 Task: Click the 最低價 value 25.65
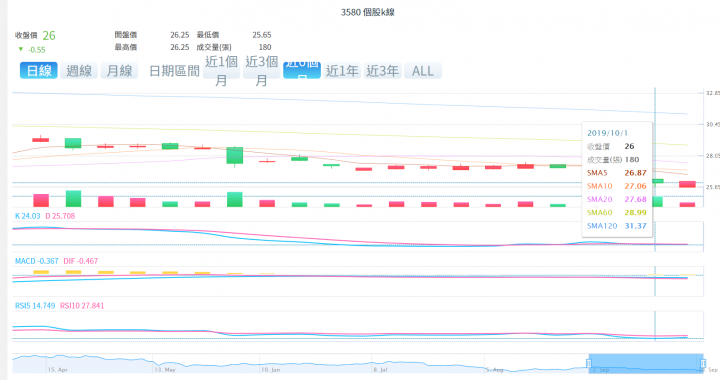pos(262,35)
